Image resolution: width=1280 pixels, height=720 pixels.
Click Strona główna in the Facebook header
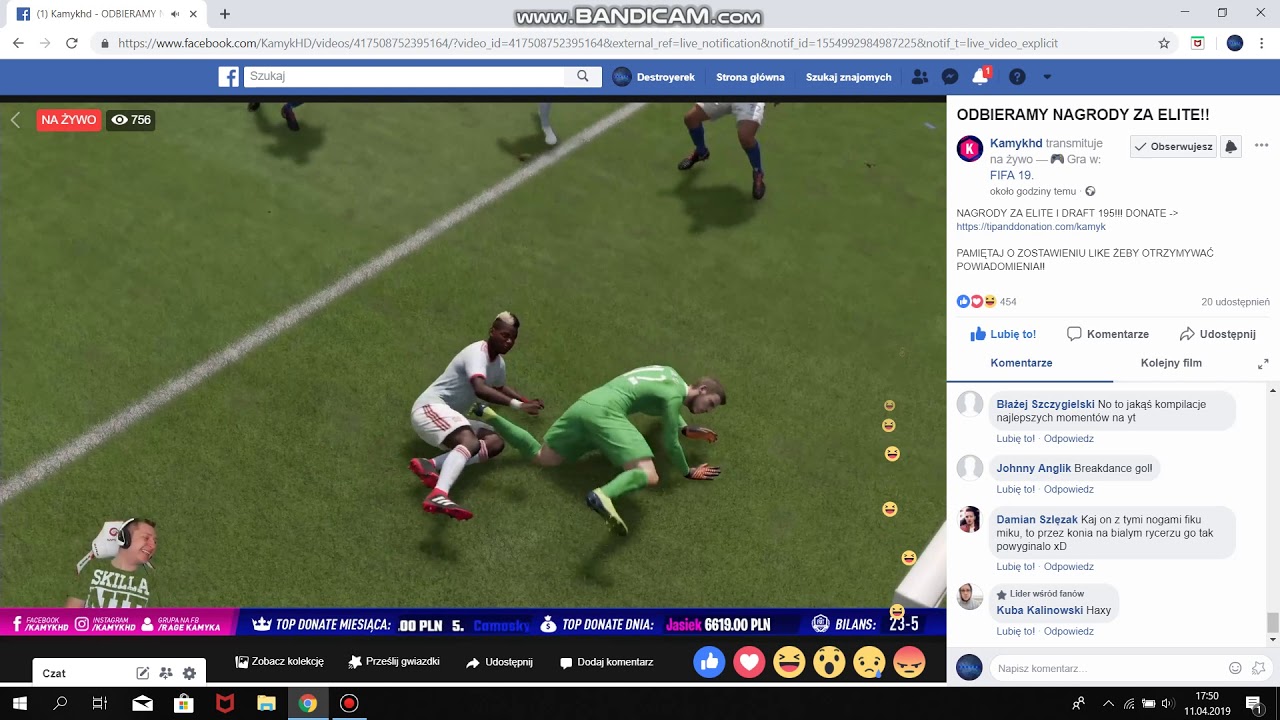click(x=750, y=77)
